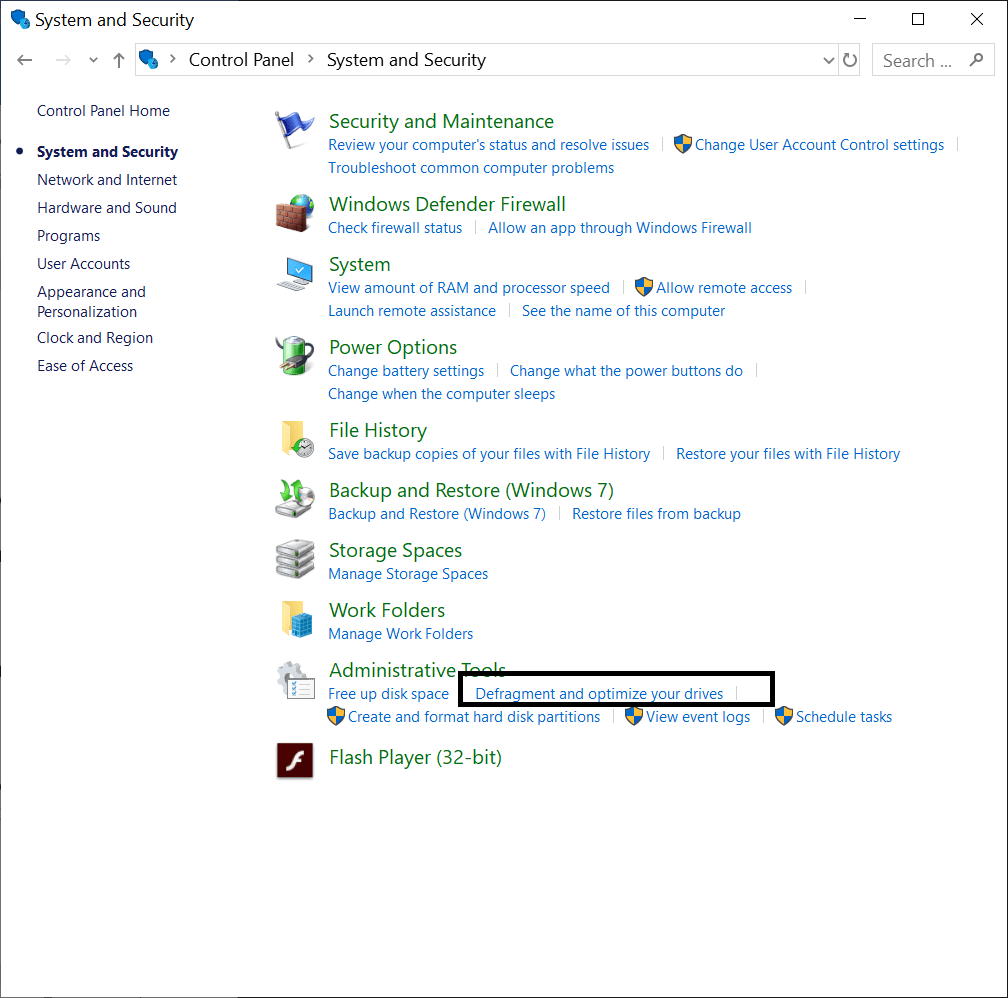Click the Power Options battery icon
Image resolution: width=1008 pixels, height=998 pixels.
coord(295,356)
